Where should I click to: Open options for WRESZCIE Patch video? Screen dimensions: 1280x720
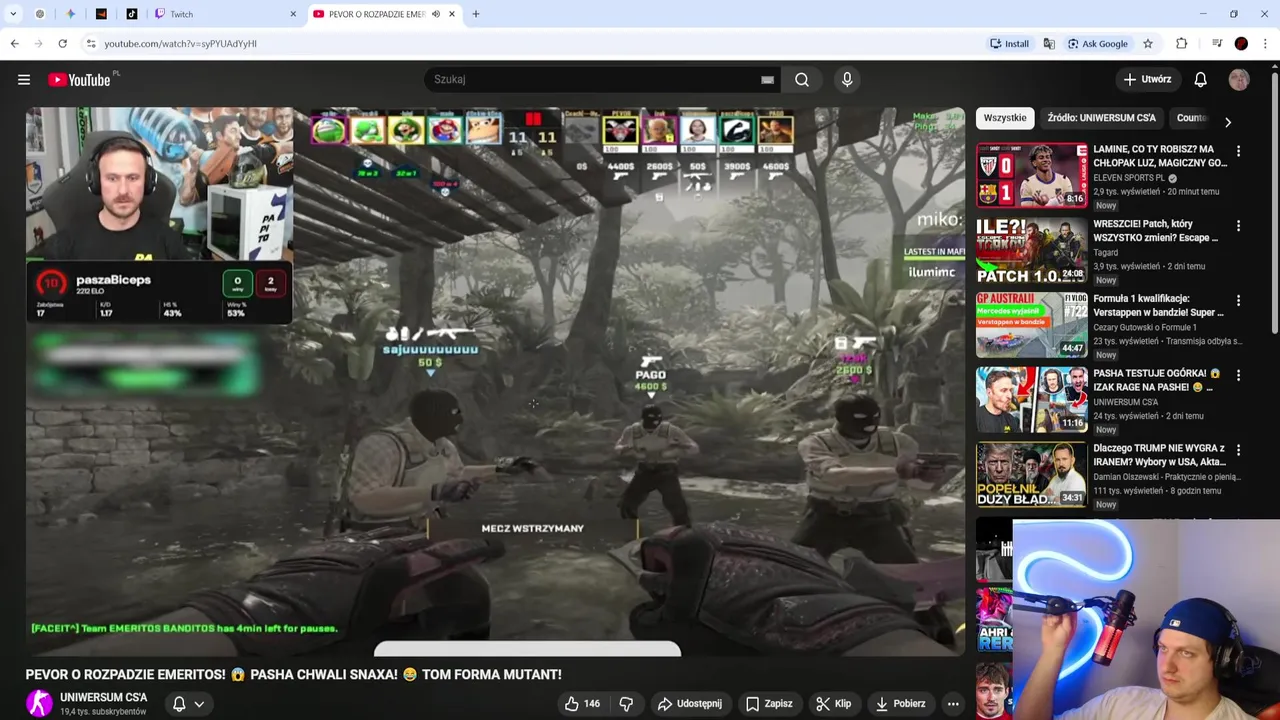click(x=1238, y=226)
